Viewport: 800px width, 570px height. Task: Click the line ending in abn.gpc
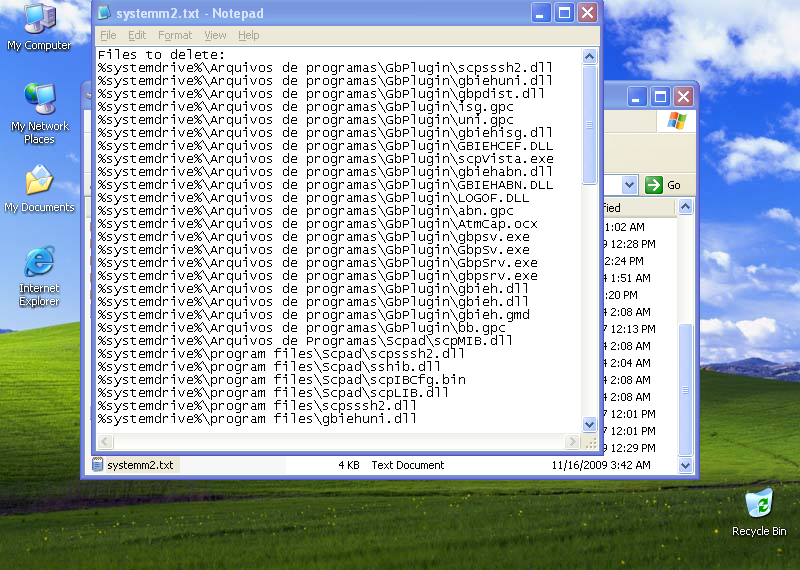(306, 211)
